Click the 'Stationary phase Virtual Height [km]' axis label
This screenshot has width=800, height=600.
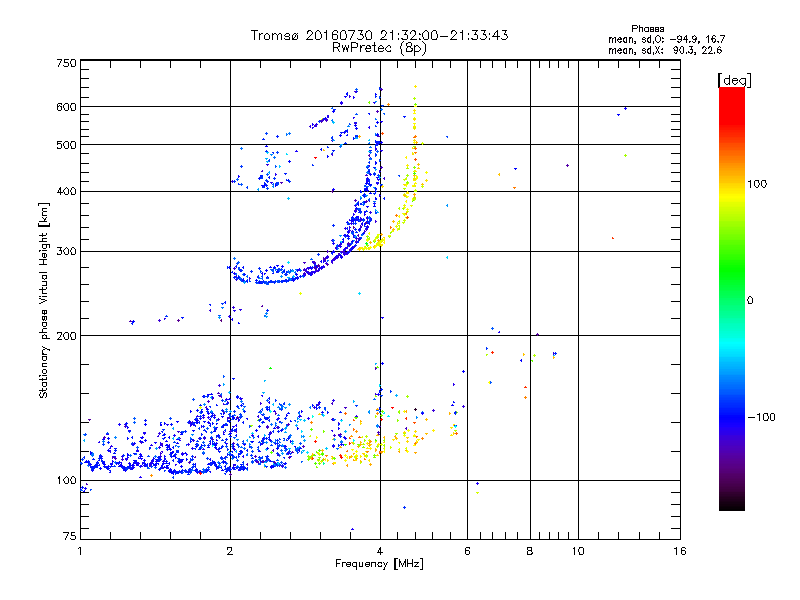click(x=44, y=300)
